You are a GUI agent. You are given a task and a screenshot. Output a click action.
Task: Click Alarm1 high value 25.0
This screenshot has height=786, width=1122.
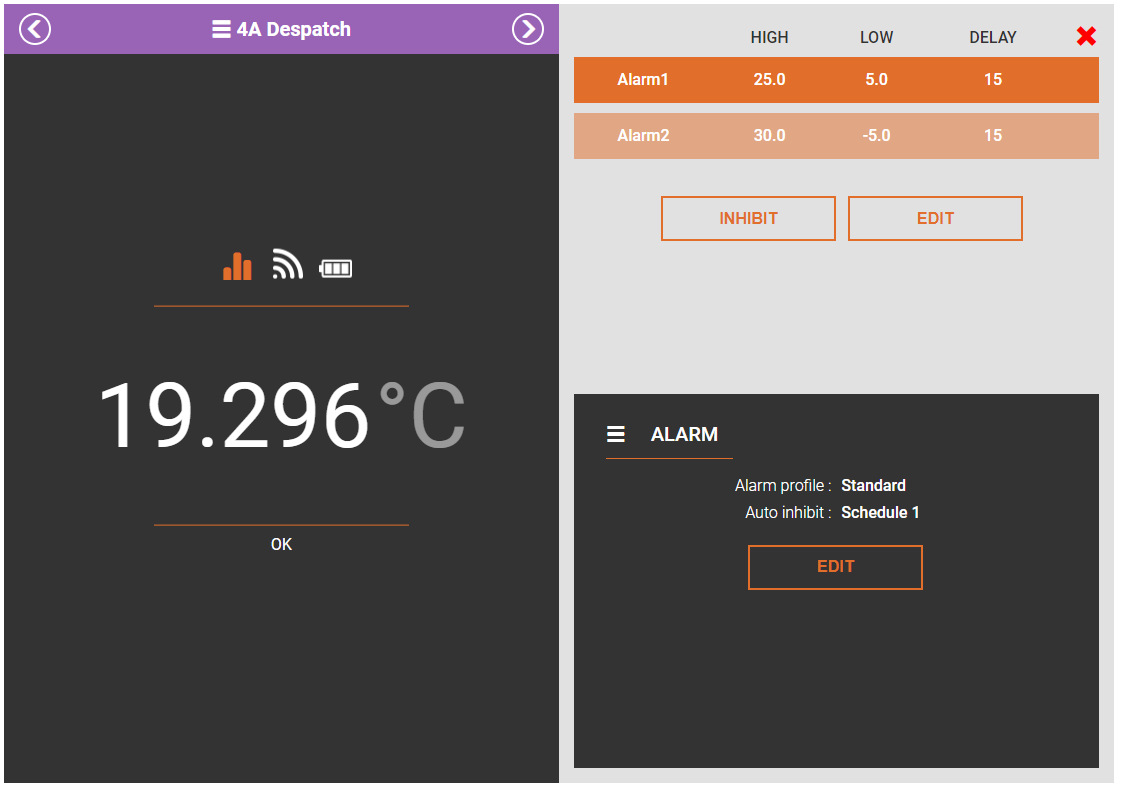[769, 79]
